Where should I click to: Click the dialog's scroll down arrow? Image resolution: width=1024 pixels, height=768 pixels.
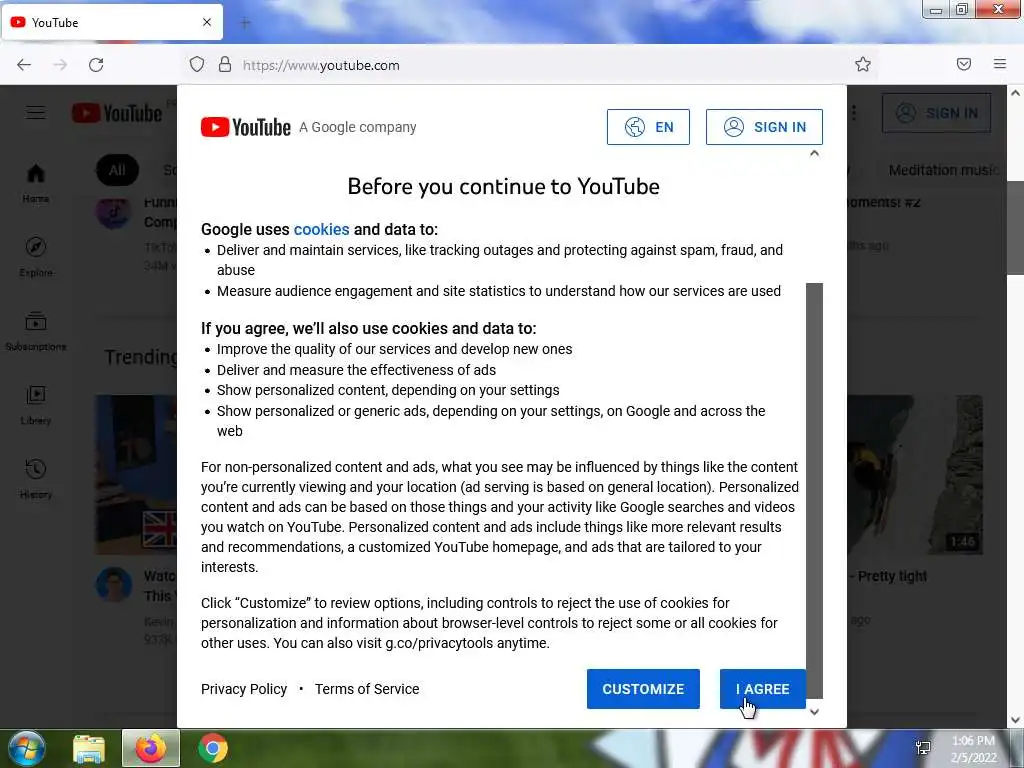click(814, 712)
